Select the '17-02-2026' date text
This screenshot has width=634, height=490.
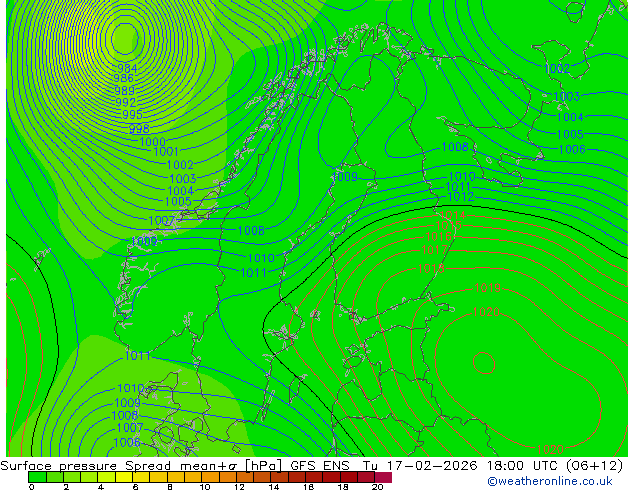[432, 466]
